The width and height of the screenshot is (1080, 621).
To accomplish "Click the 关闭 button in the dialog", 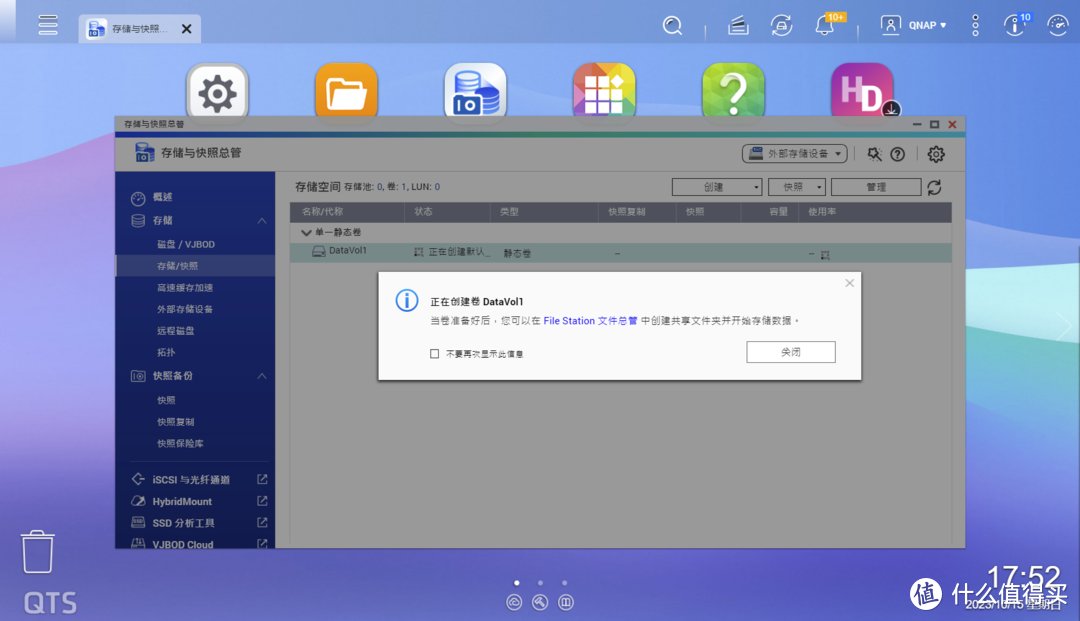I will click(791, 352).
